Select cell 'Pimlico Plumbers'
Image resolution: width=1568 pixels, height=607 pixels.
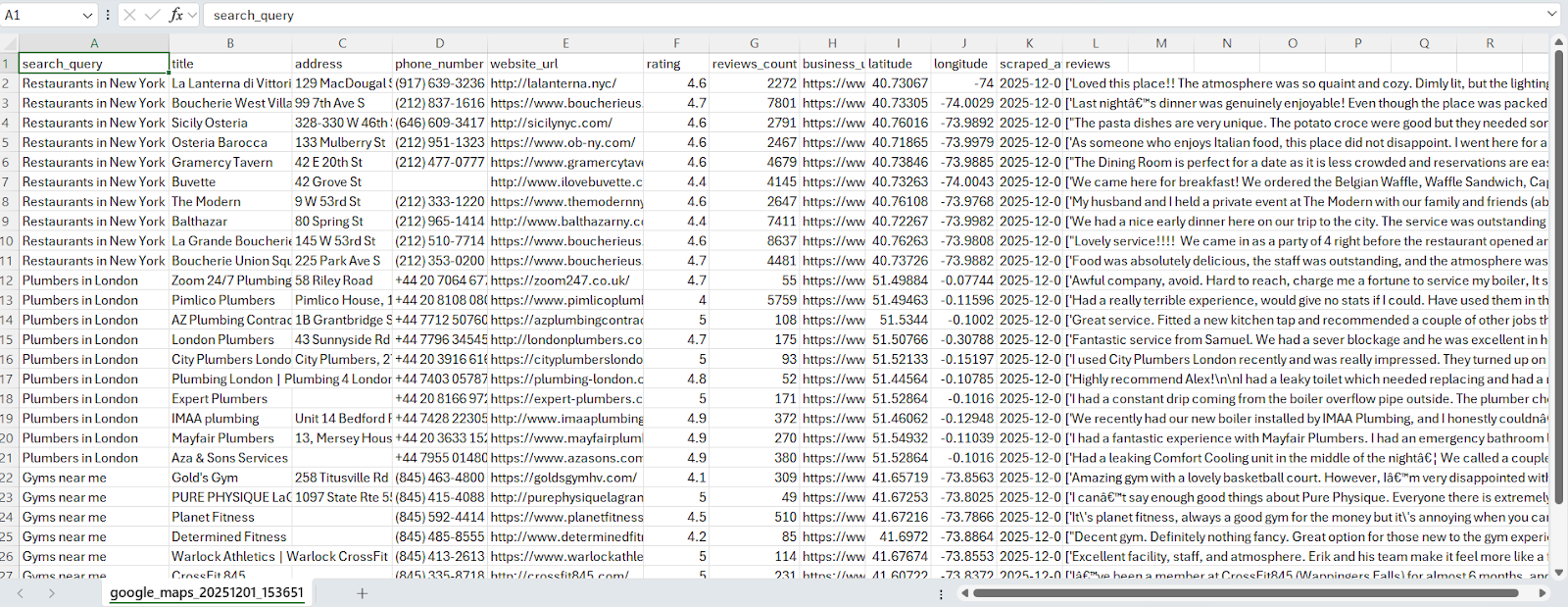pyautogui.click(x=230, y=300)
